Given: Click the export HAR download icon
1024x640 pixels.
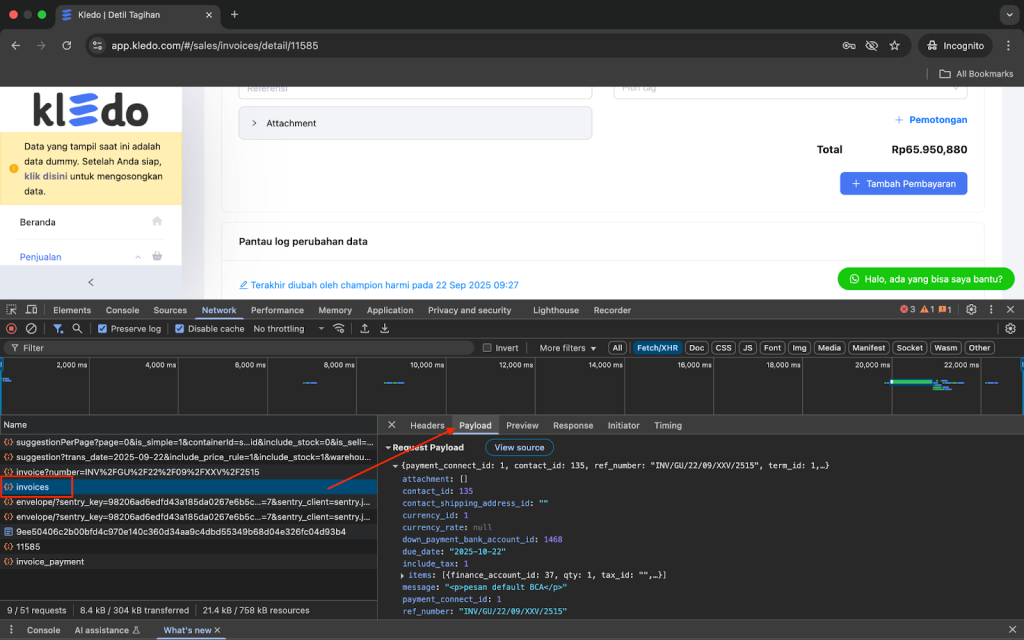Looking at the screenshot, I should 384,328.
